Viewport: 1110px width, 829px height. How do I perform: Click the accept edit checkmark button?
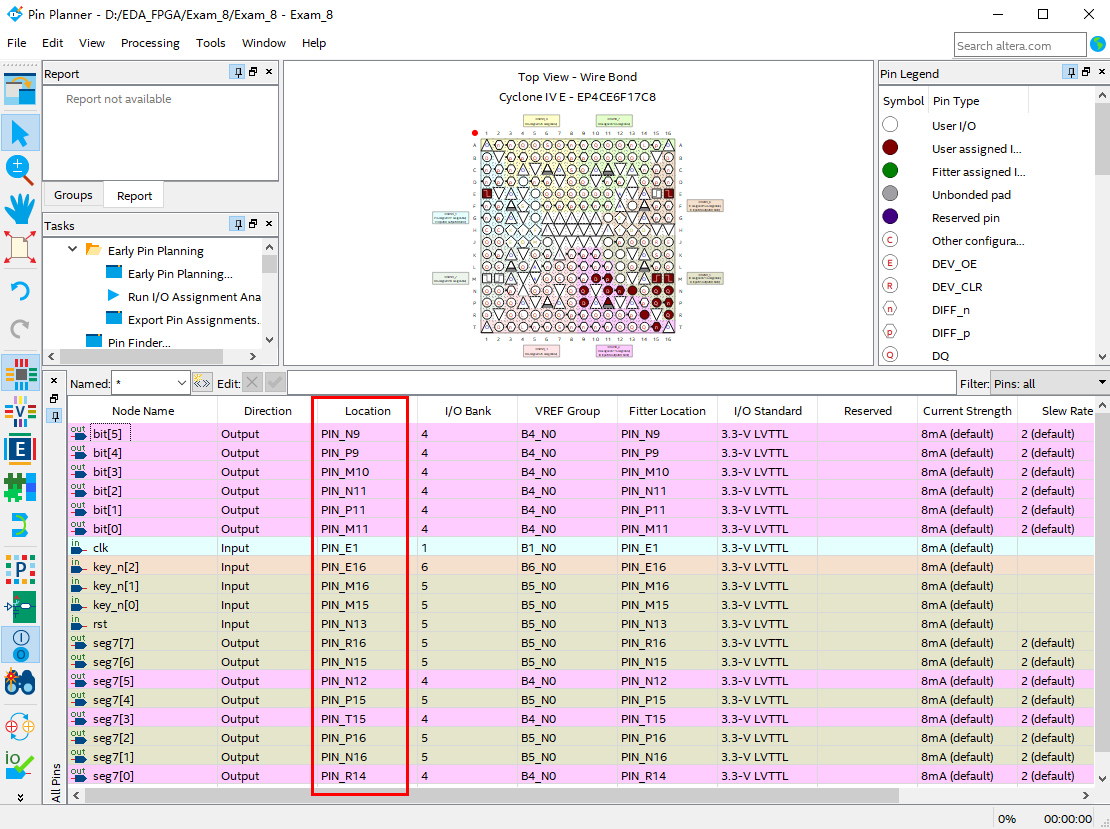[275, 383]
